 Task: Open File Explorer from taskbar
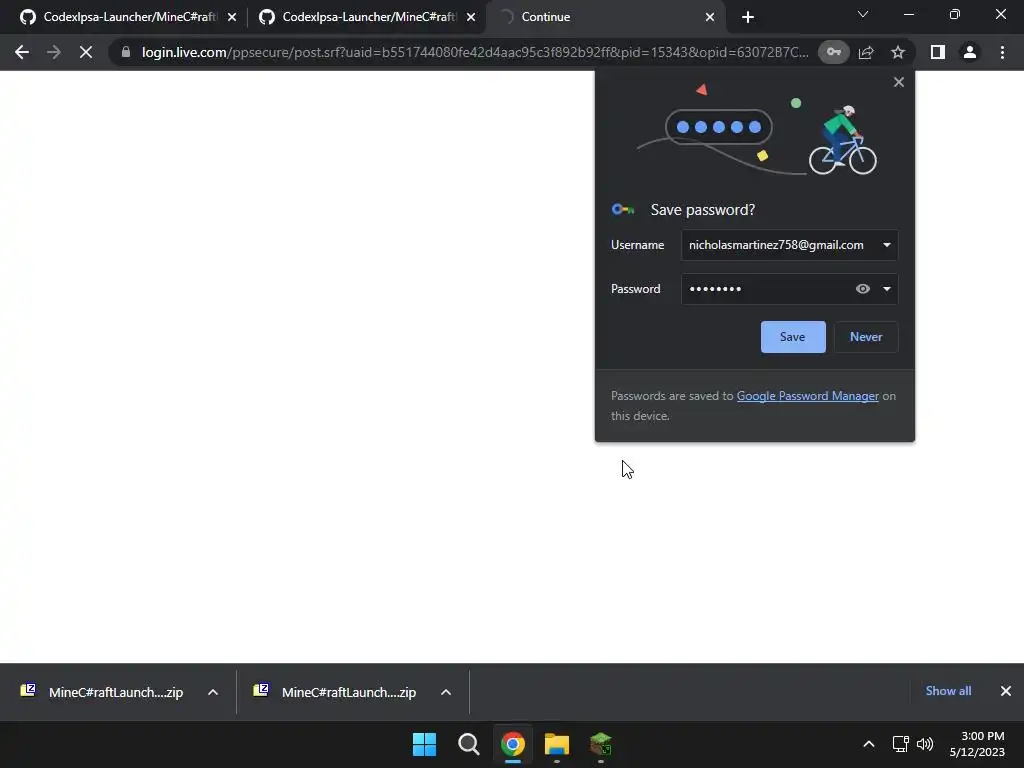click(556, 744)
